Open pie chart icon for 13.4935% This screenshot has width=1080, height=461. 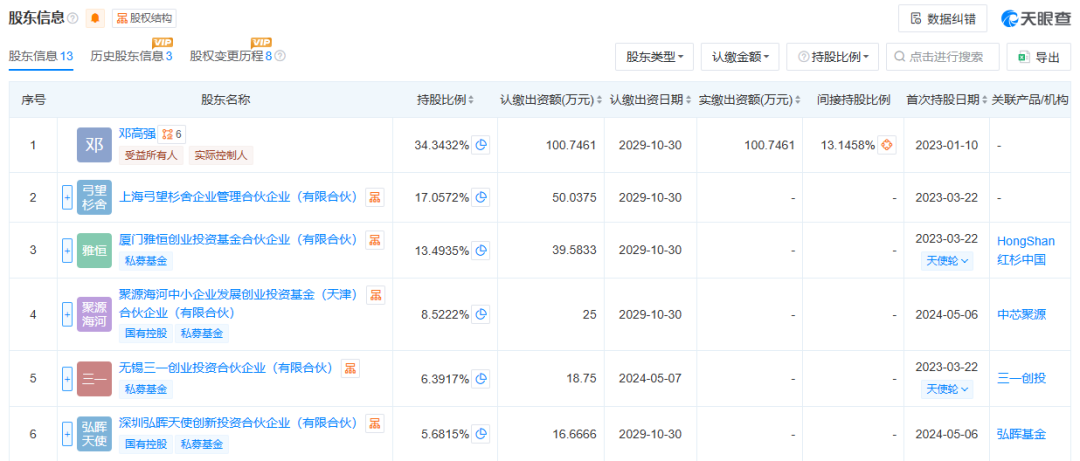(x=481, y=250)
